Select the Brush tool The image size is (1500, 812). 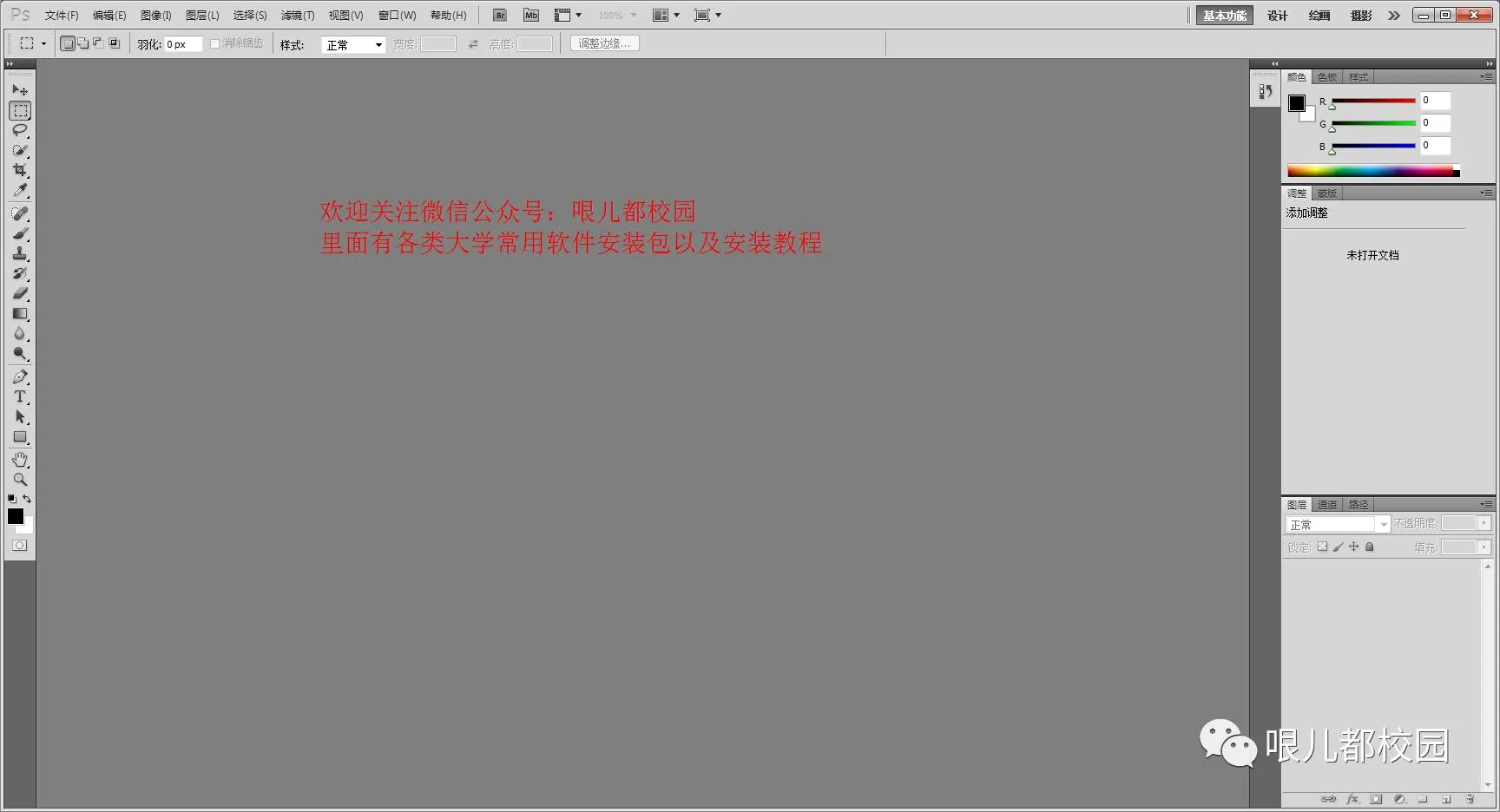point(20,233)
